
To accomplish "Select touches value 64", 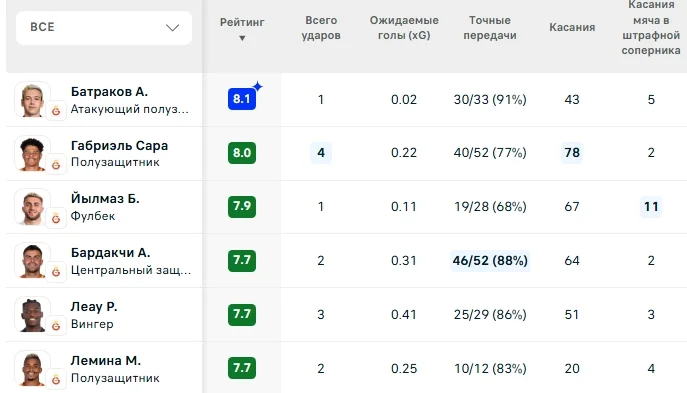I will coord(572,261).
